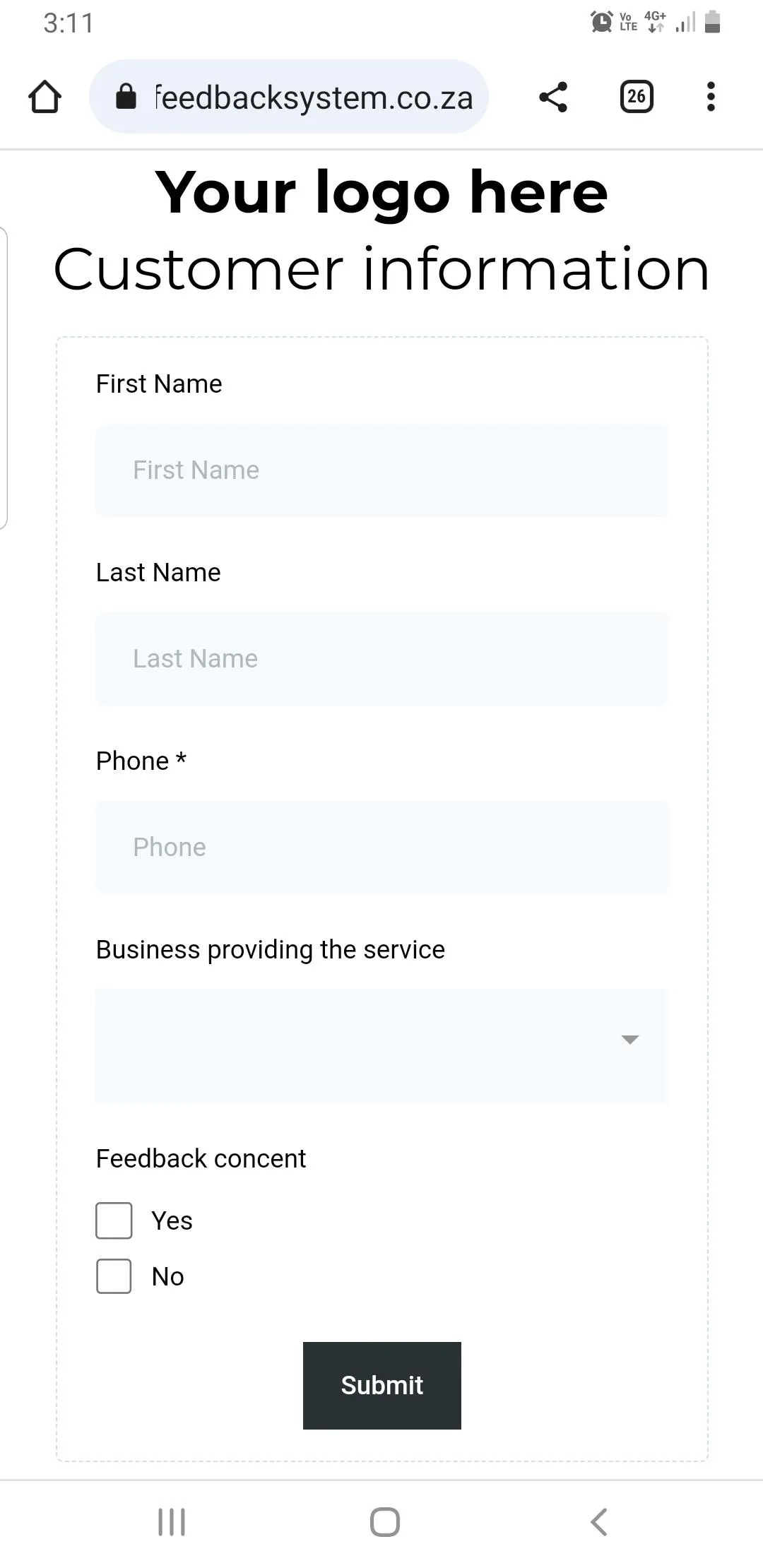763x1568 pixels.
Task: Open the tab switcher showing 26 tabs
Action: pyautogui.click(x=636, y=97)
